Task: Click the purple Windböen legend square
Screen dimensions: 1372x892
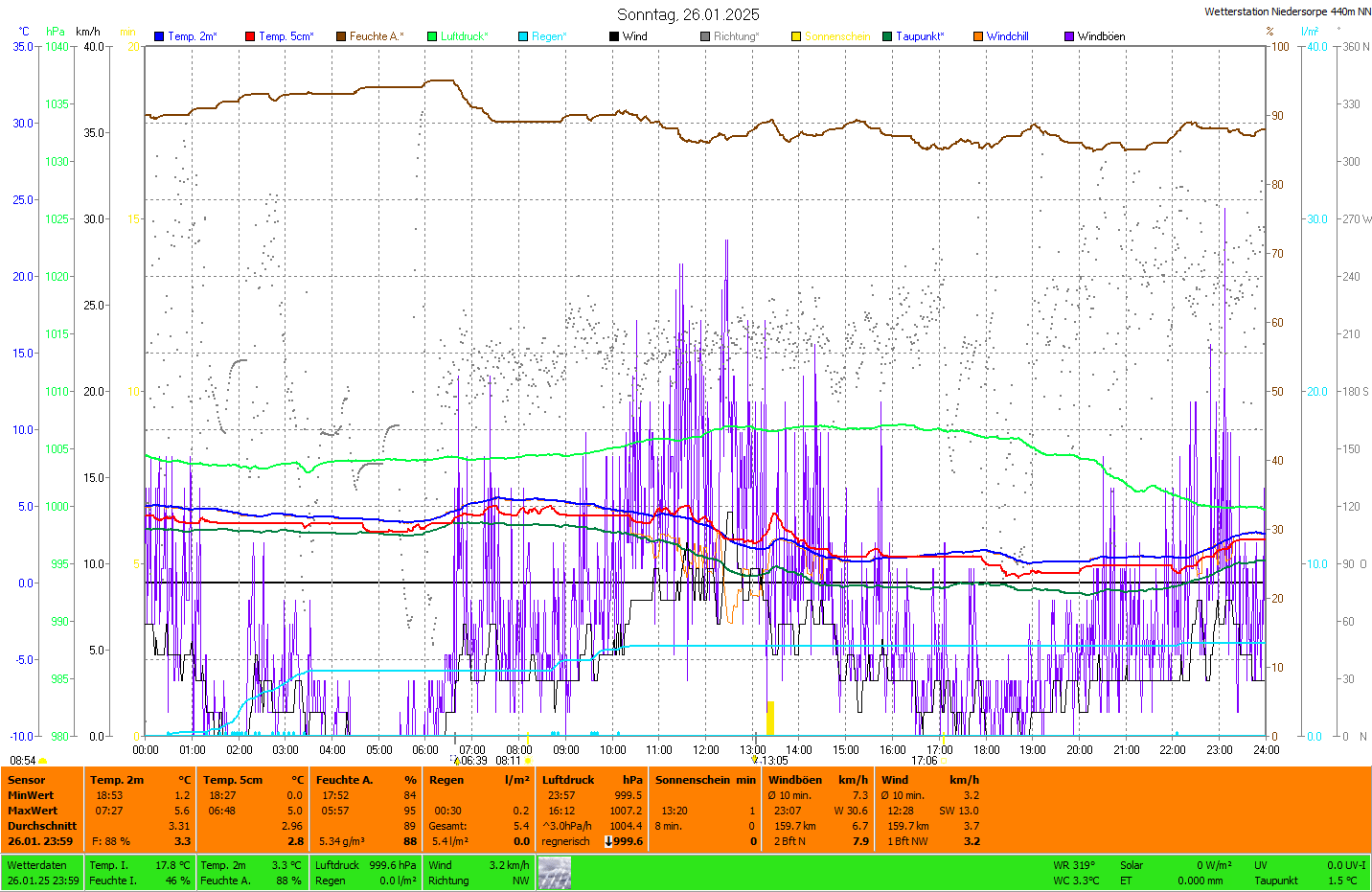Action: 1069,36
